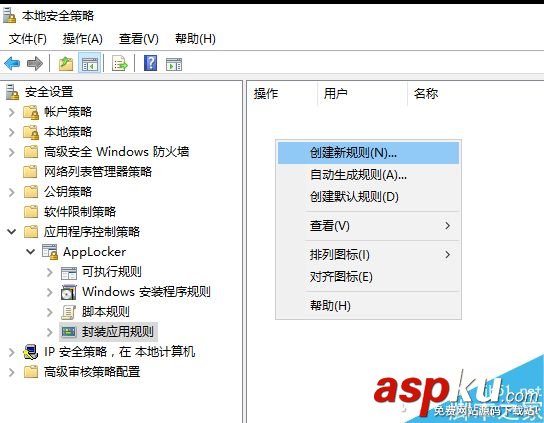The image size is (544, 423).
Task: Open the 操作(A) menu
Action: (83, 39)
